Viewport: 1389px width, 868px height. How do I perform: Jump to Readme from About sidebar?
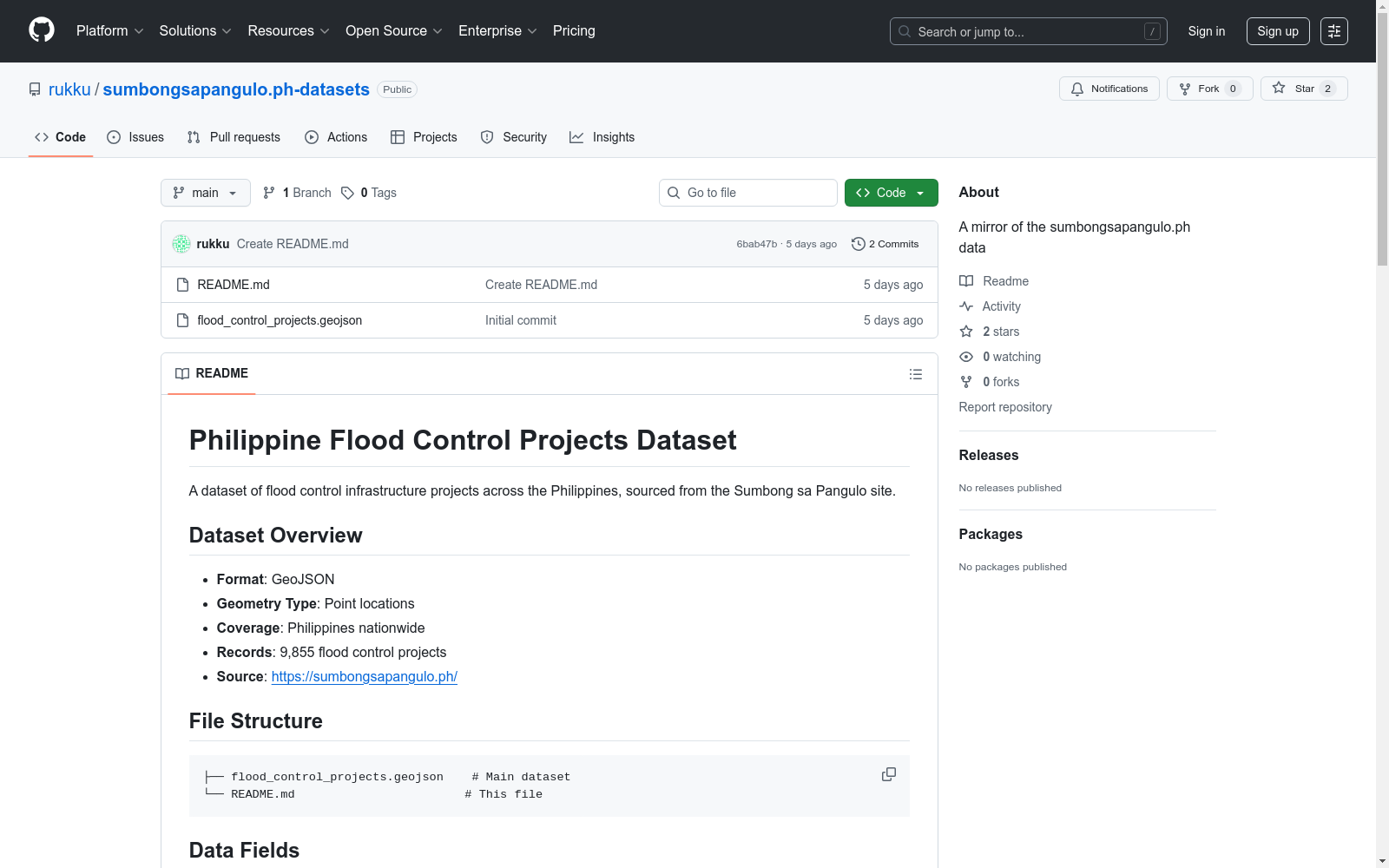click(x=994, y=281)
